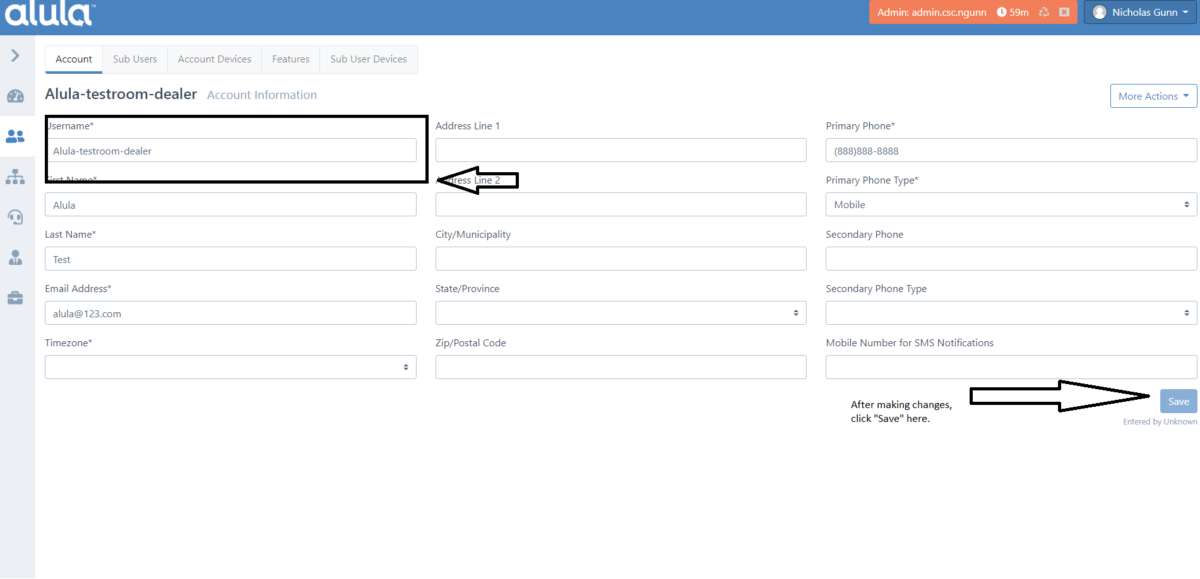
Task: Click the Save button
Action: (x=1177, y=400)
